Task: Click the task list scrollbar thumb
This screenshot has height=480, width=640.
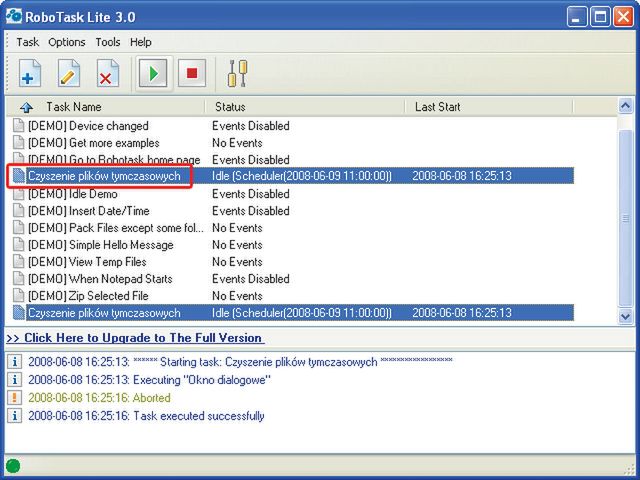Action: 625,219
